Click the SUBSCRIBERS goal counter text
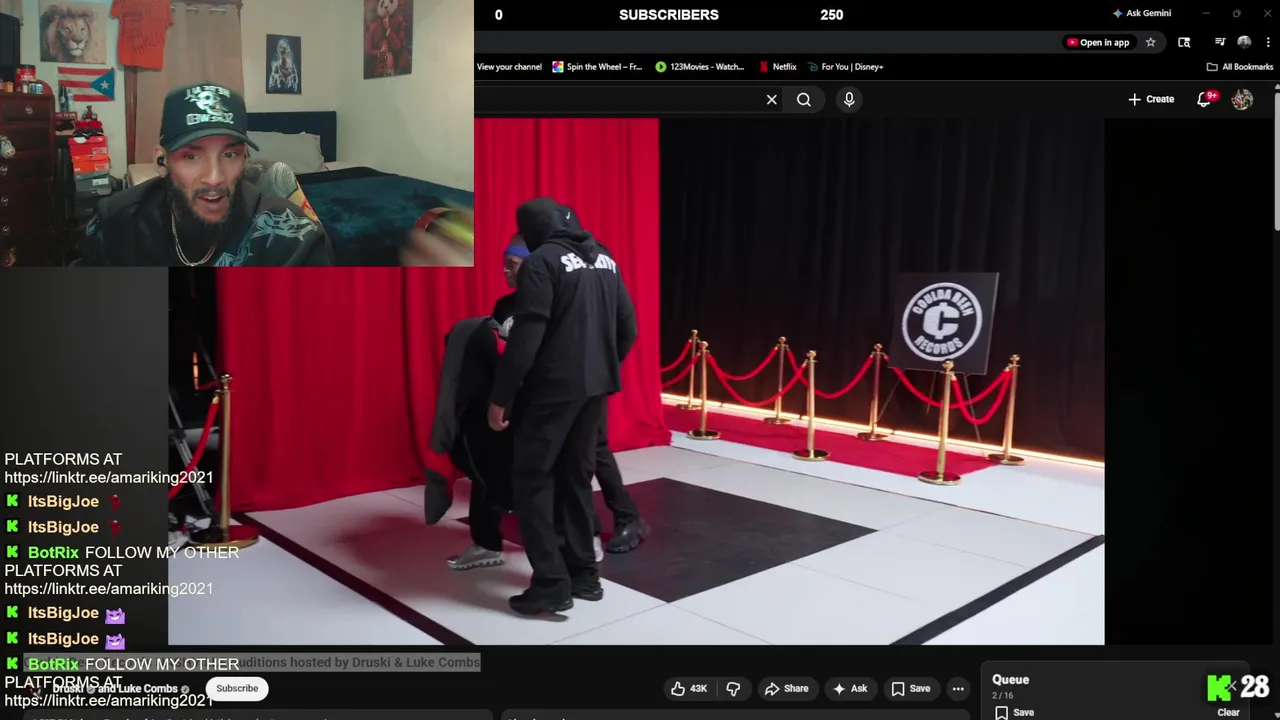The width and height of the screenshot is (1280, 720). coord(669,15)
